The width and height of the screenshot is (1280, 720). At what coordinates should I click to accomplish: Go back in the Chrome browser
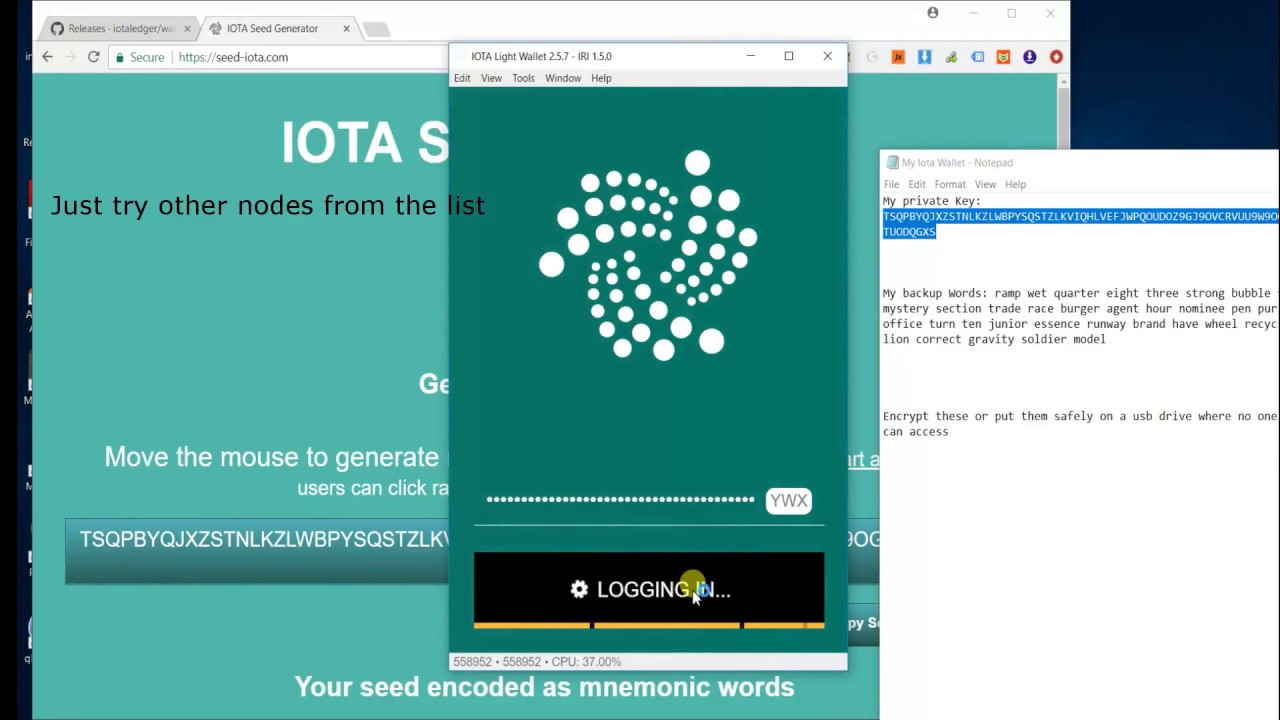pyautogui.click(x=47, y=57)
